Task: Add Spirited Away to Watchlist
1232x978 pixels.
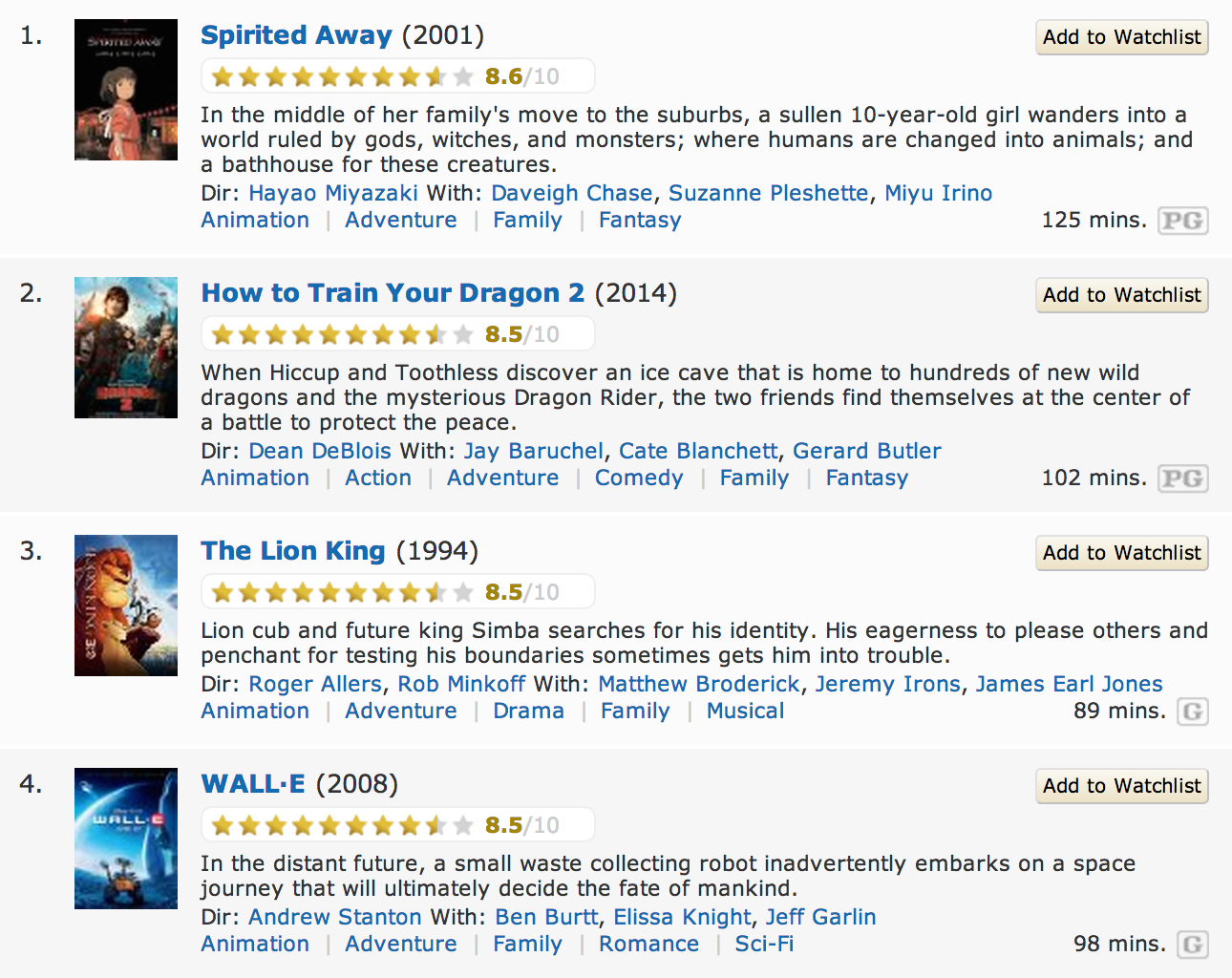Action: click(1121, 37)
